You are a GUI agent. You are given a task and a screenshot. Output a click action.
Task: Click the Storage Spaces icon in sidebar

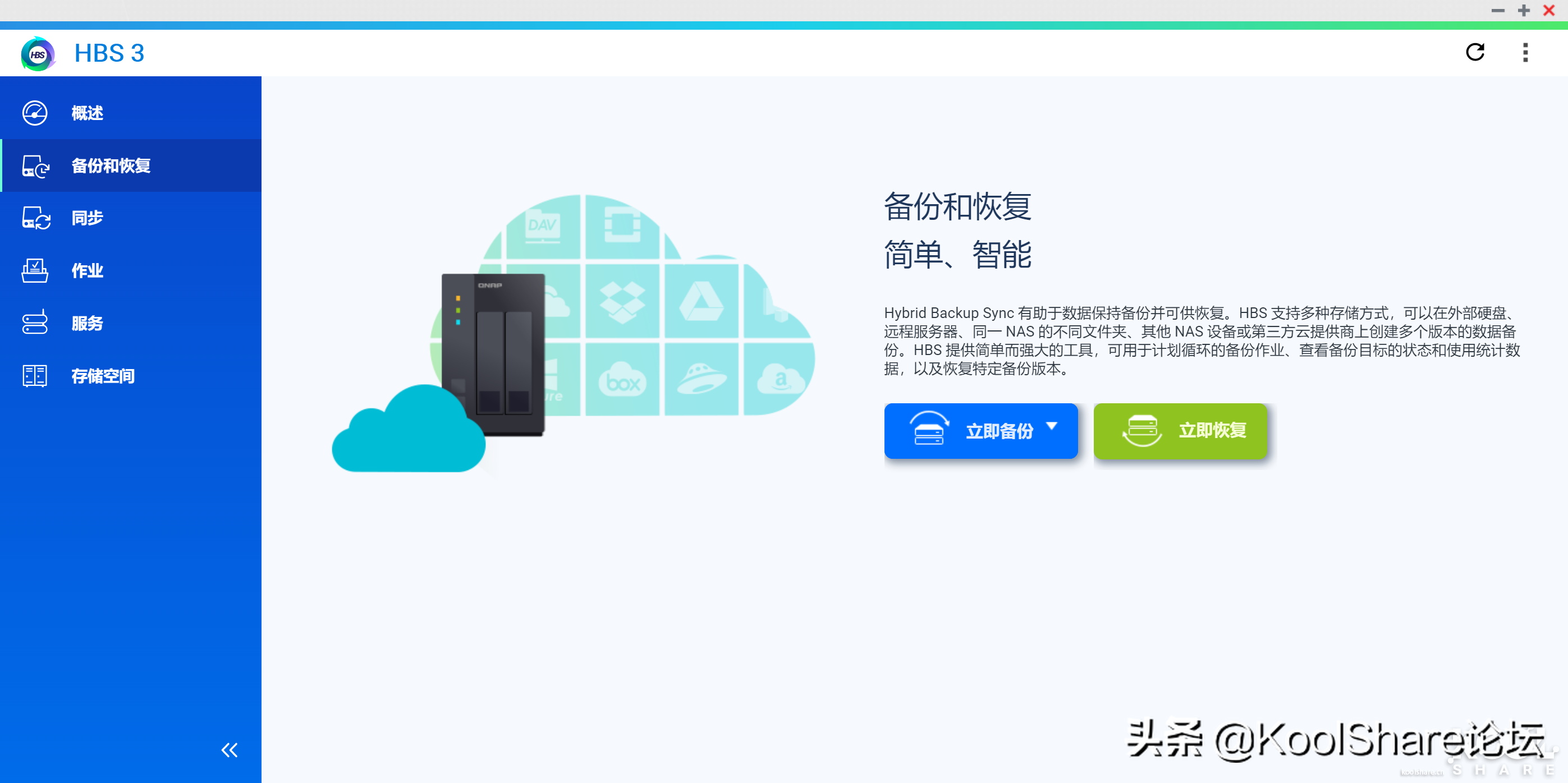click(x=35, y=376)
